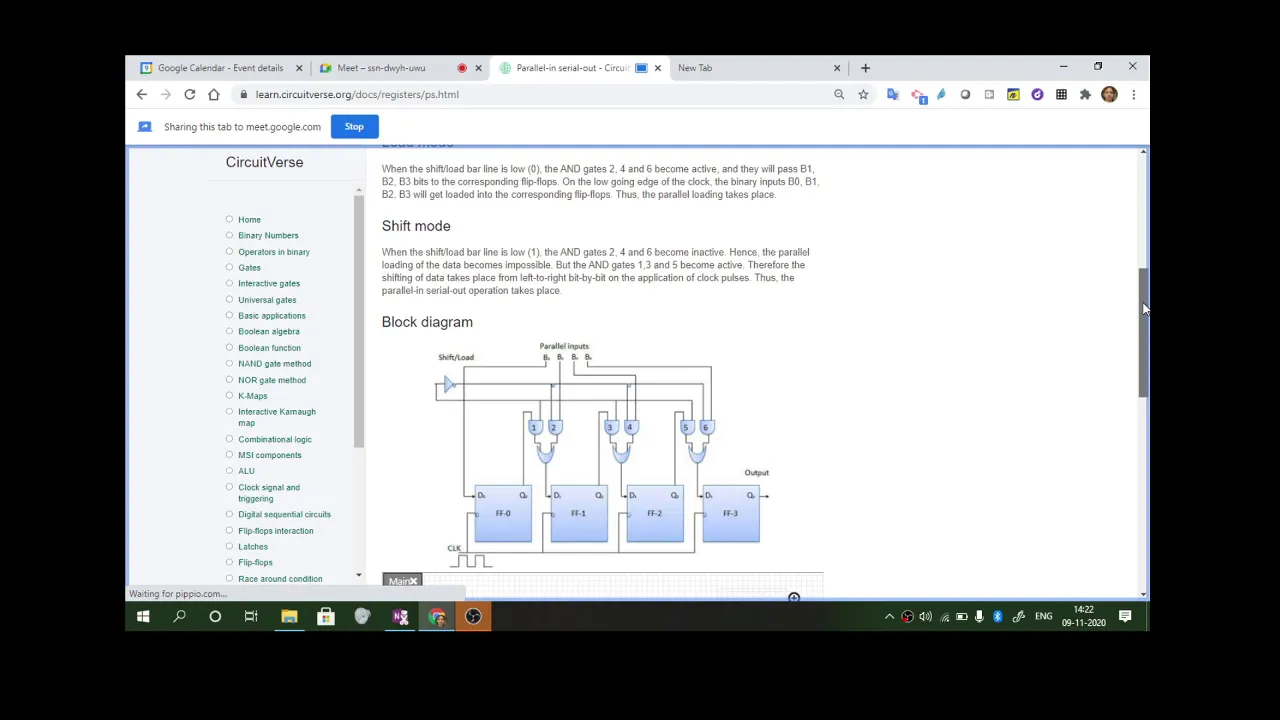Open Windows taskbar search

179,616
